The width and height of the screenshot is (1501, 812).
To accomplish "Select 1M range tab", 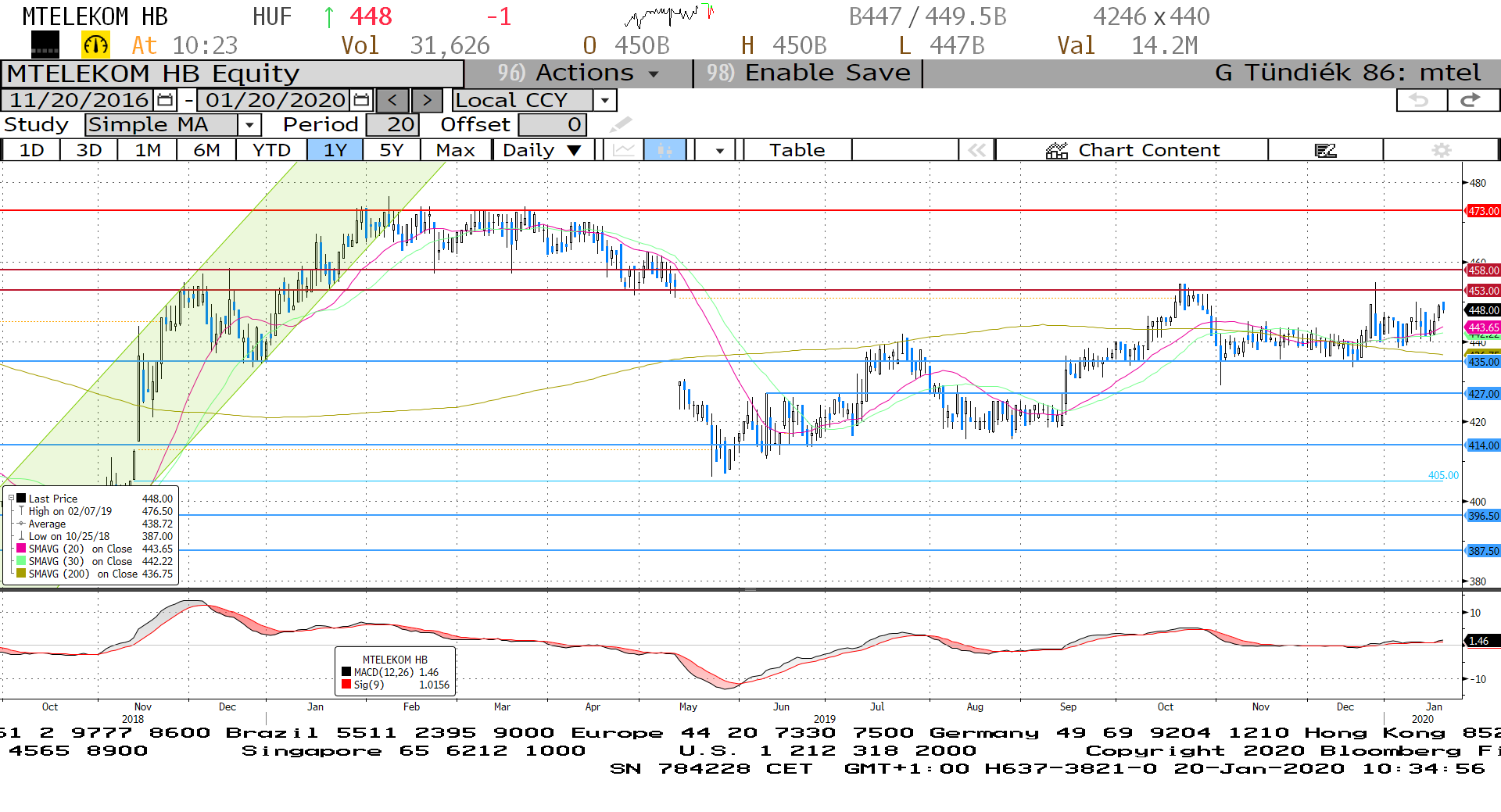I will pos(148,150).
